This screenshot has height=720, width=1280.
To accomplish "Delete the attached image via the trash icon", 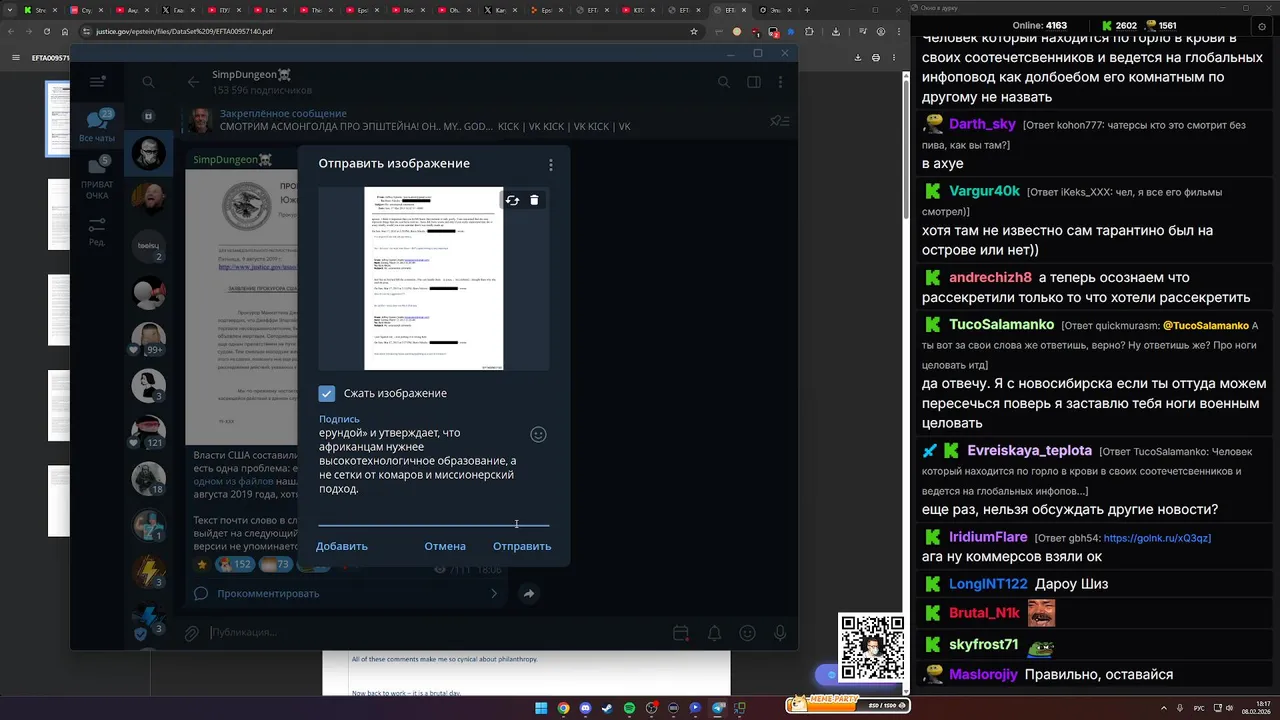I will 534,200.
